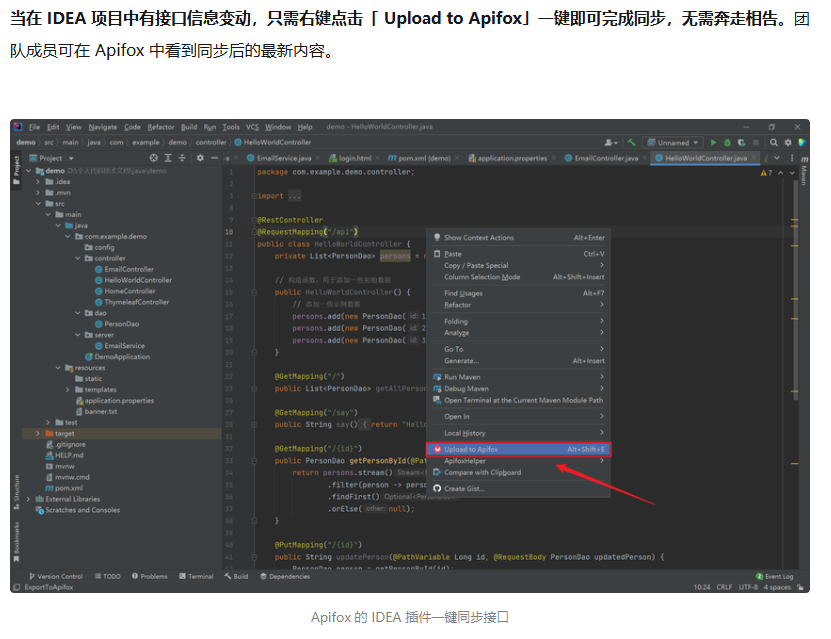This screenshot has height=639, width=831.
Task: Open the Navigate menu
Action: coord(103,127)
